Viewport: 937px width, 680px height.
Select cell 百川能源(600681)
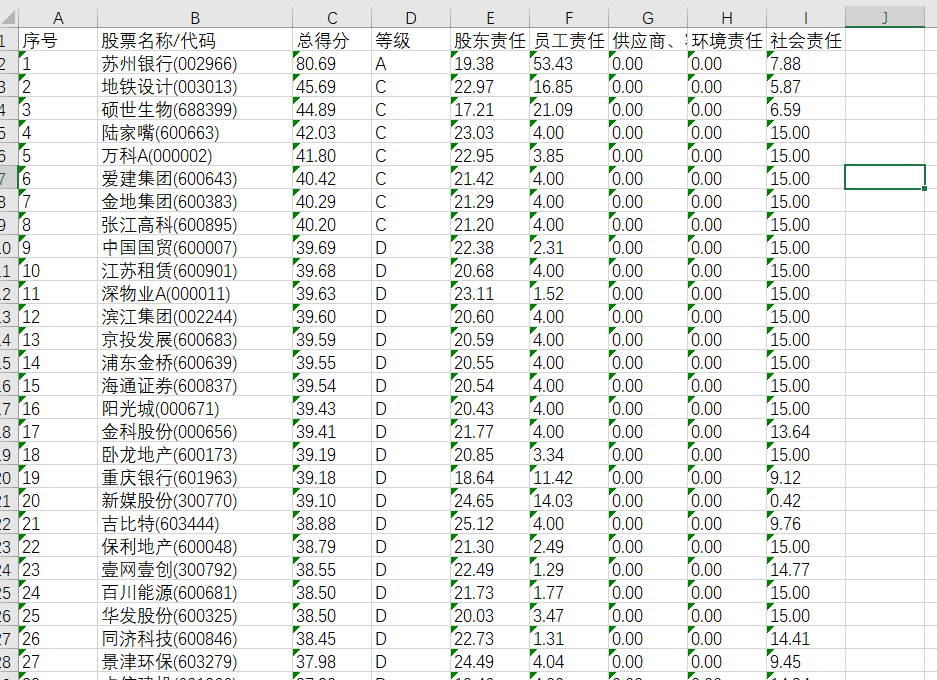[195, 592]
